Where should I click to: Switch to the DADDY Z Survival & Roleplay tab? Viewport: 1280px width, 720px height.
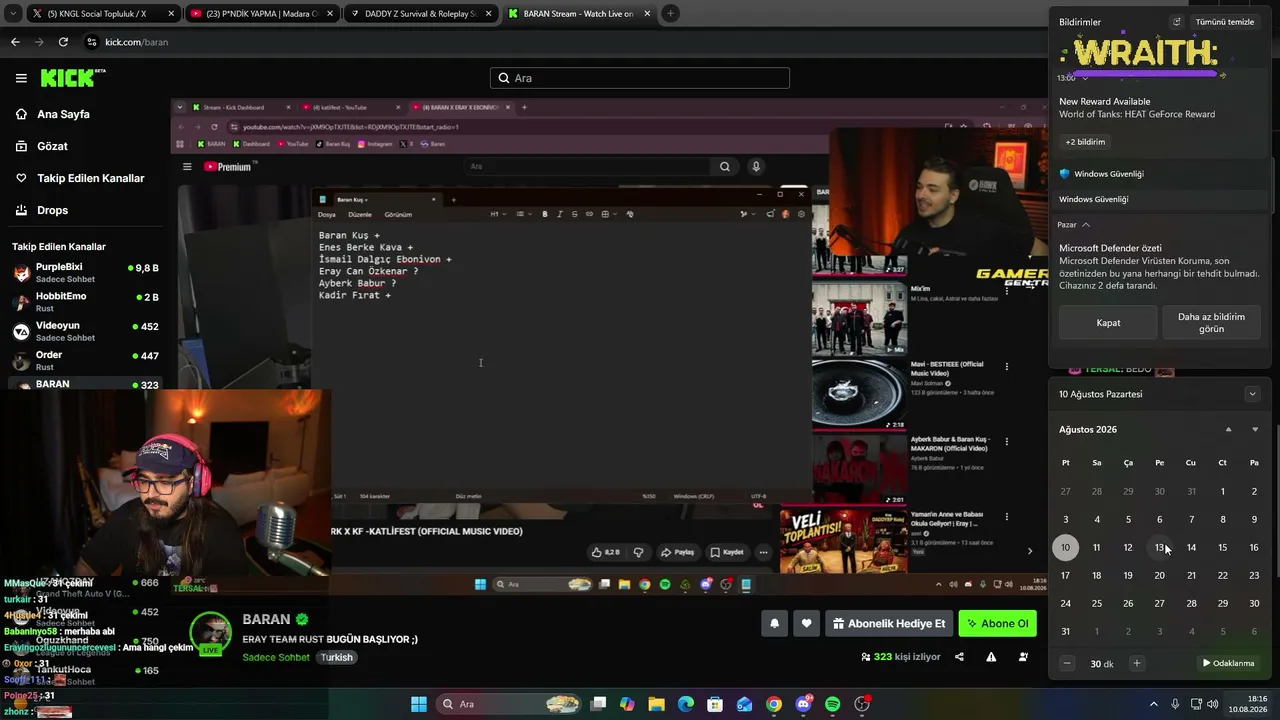click(420, 14)
